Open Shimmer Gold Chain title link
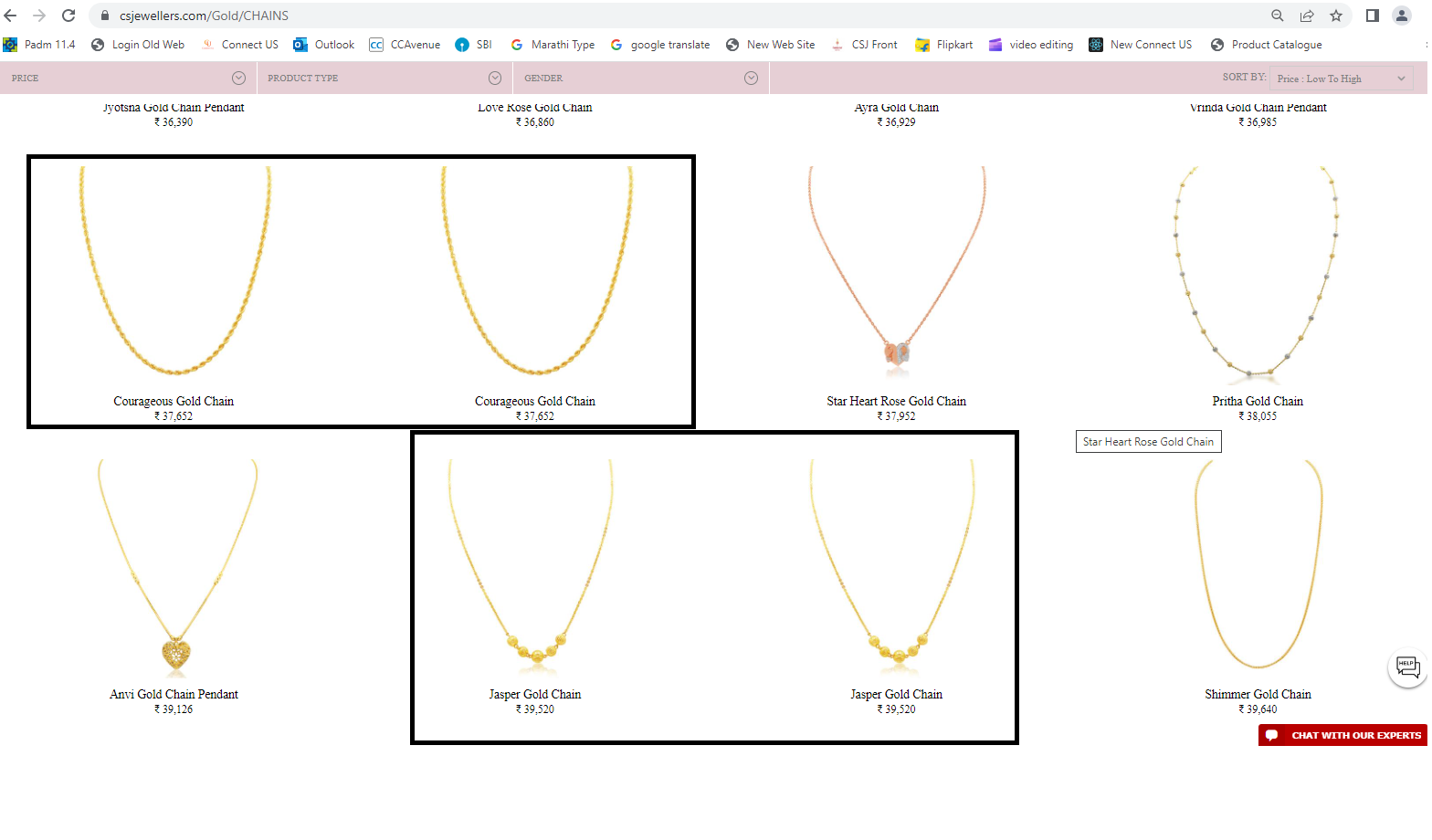Image resolution: width=1432 pixels, height=840 pixels. pyautogui.click(x=1258, y=694)
